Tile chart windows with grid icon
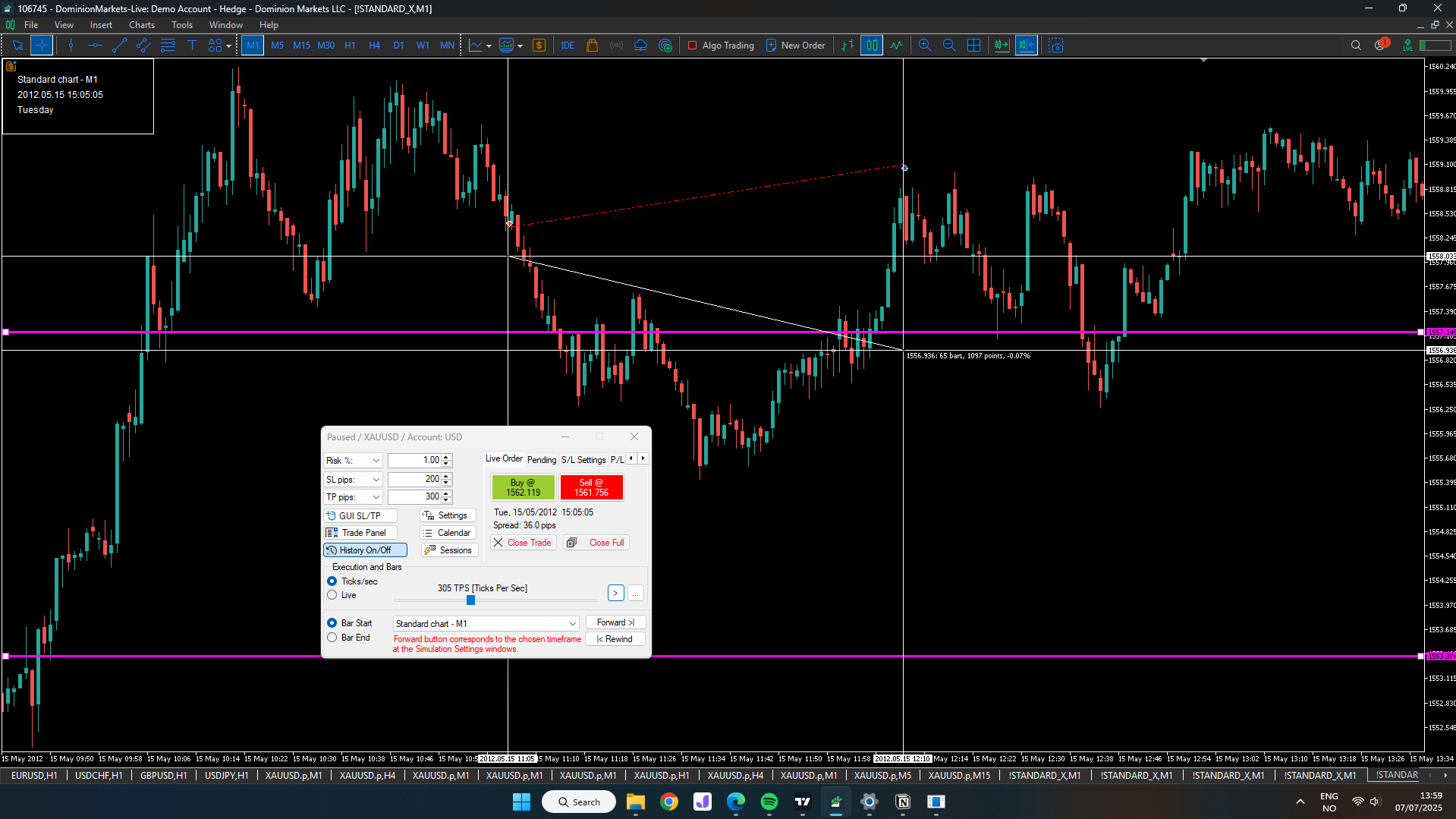 tap(973, 46)
